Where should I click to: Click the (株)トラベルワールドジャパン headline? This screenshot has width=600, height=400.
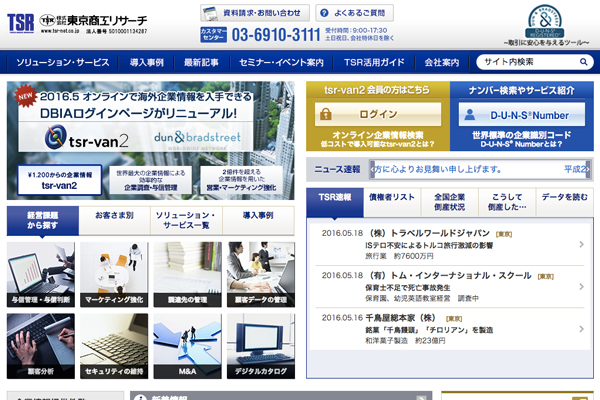click(429, 233)
